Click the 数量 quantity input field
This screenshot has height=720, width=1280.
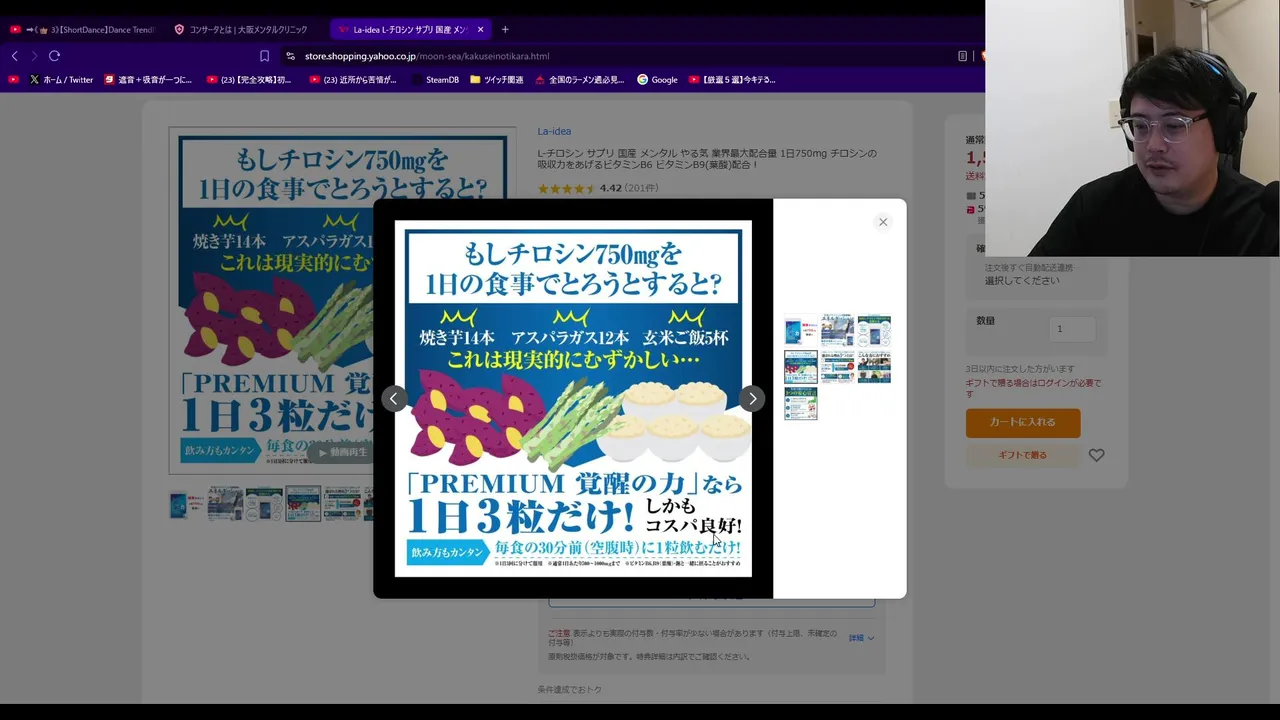(x=1072, y=329)
